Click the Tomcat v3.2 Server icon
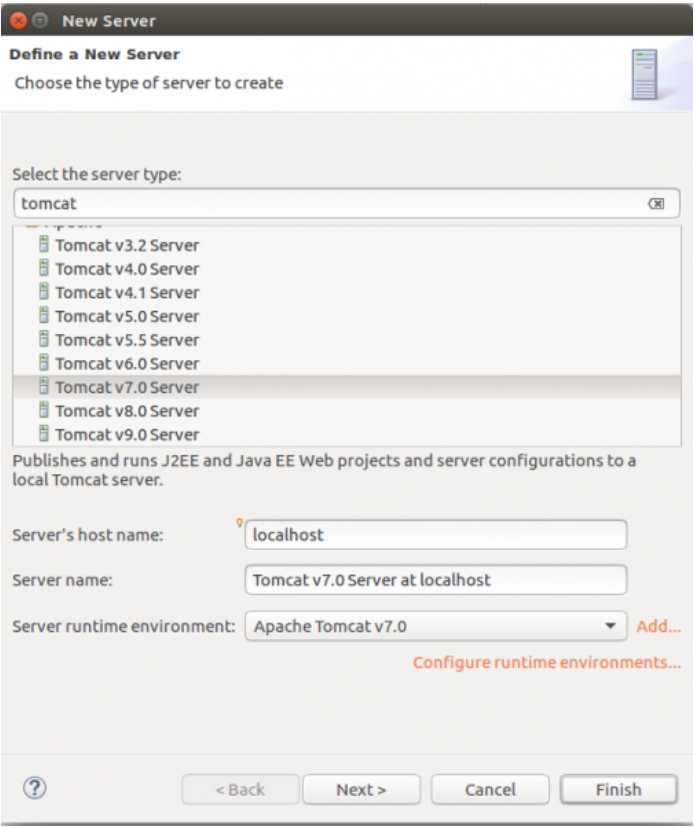The height and width of the screenshot is (827, 695). pos(43,244)
